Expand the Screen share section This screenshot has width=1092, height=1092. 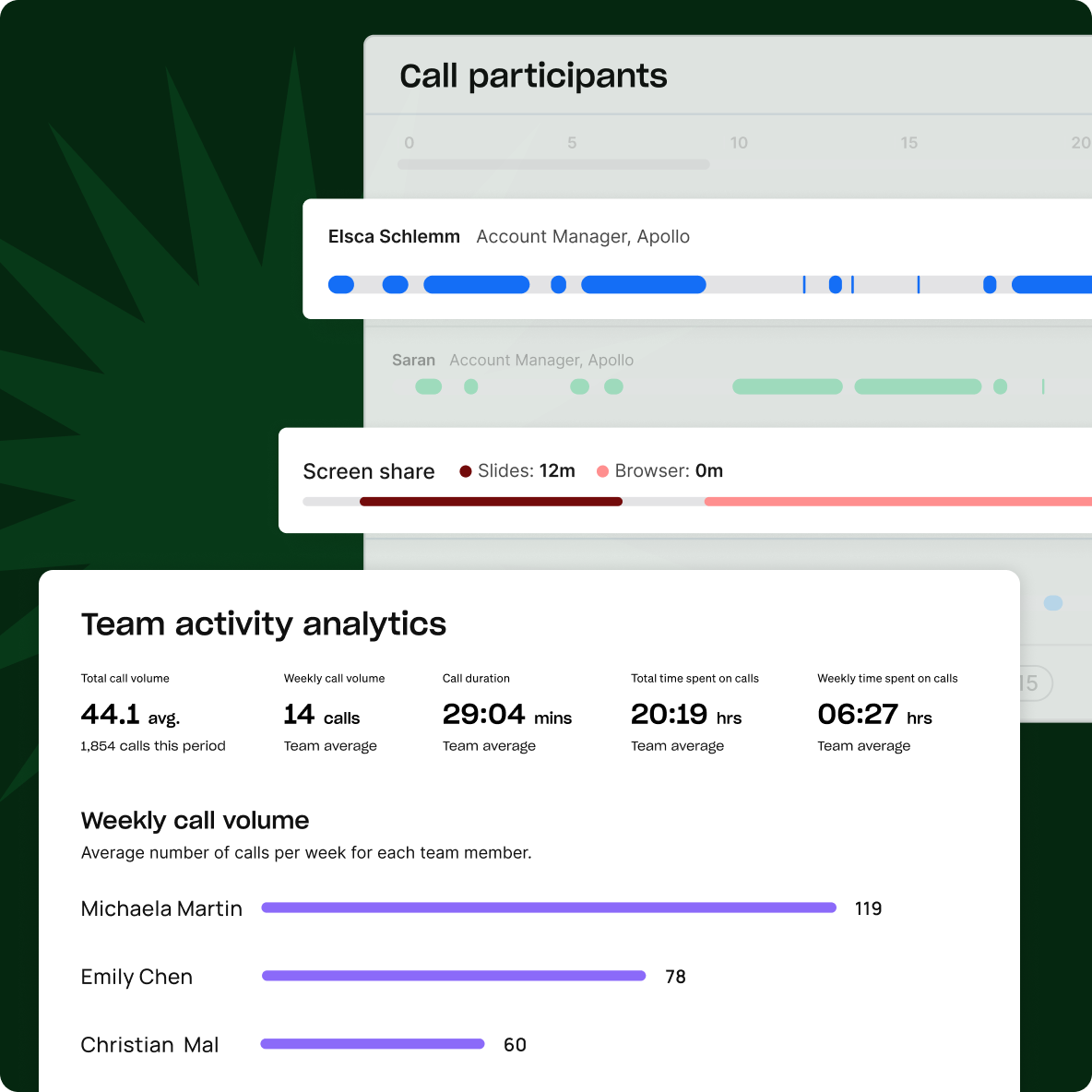369,471
